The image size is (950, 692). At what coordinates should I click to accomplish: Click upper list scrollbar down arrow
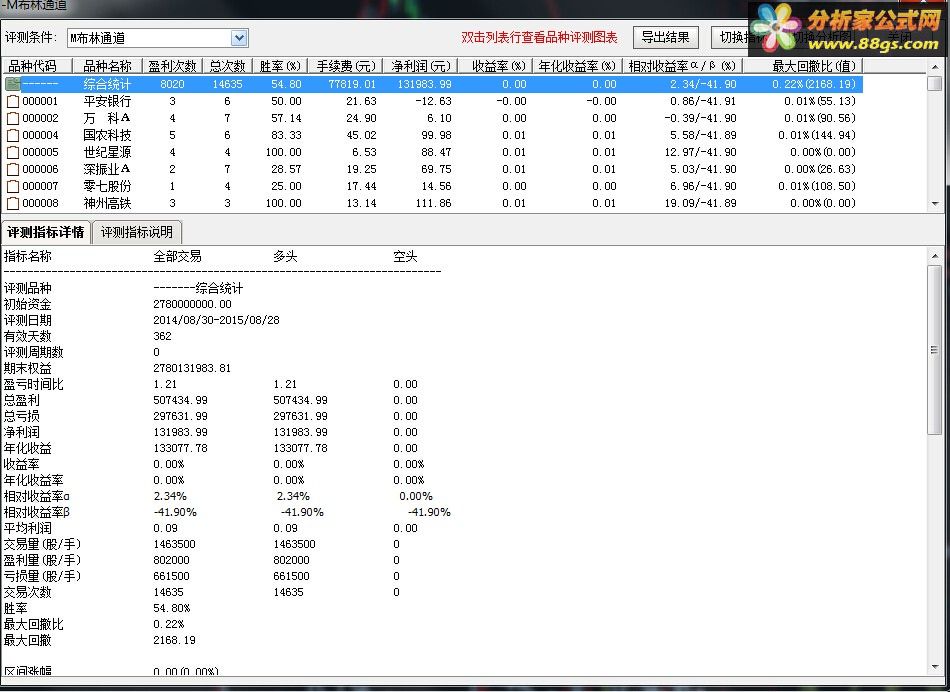[935, 204]
